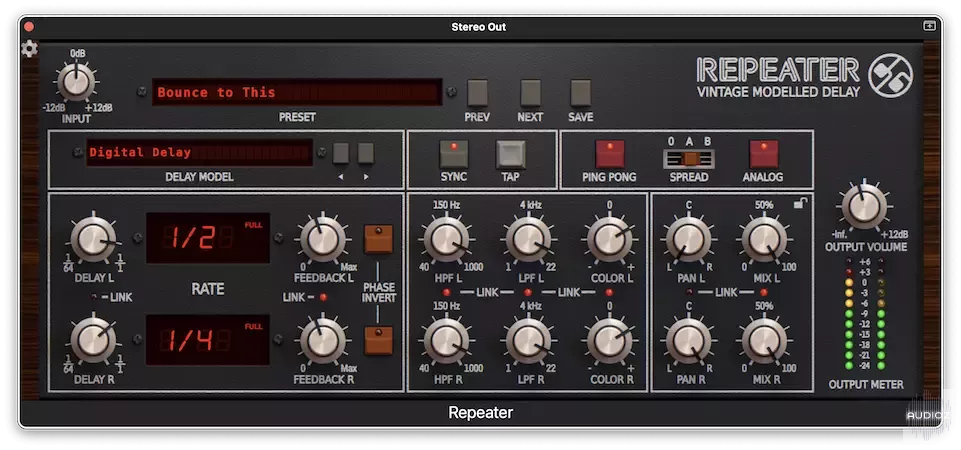Click the OUTPUT VOLUME knob
Viewport: 961px width, 450px height.
(x=864, y=206)
